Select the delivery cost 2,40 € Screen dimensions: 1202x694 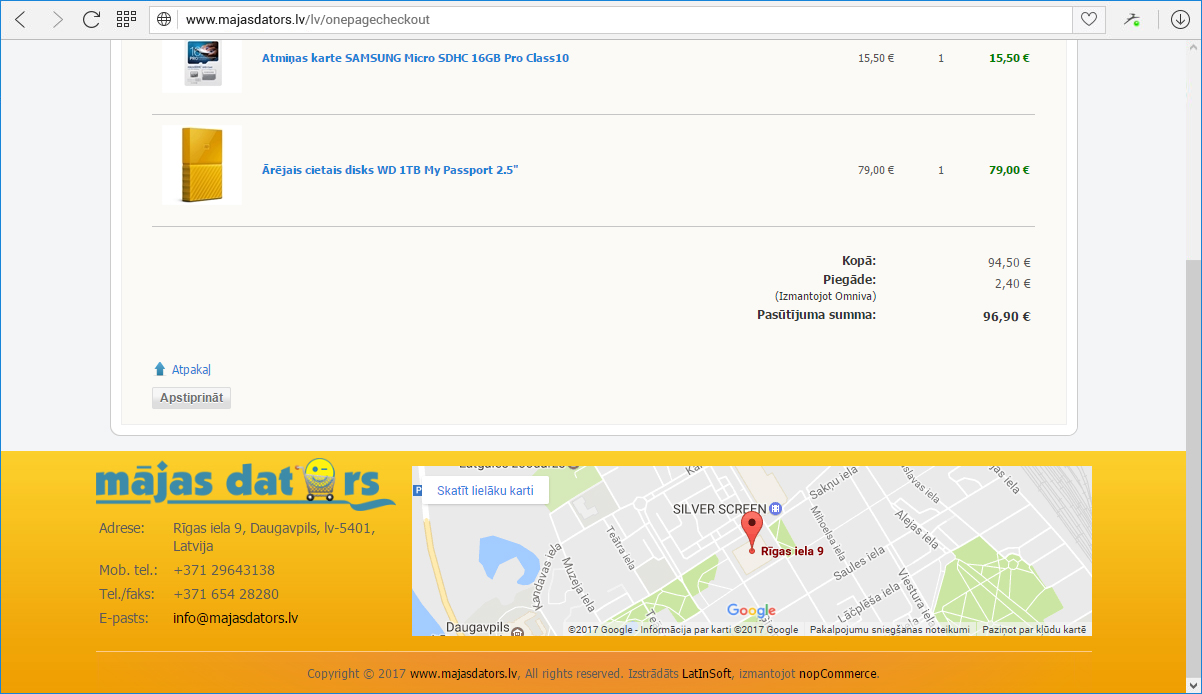click(1013, 284)
